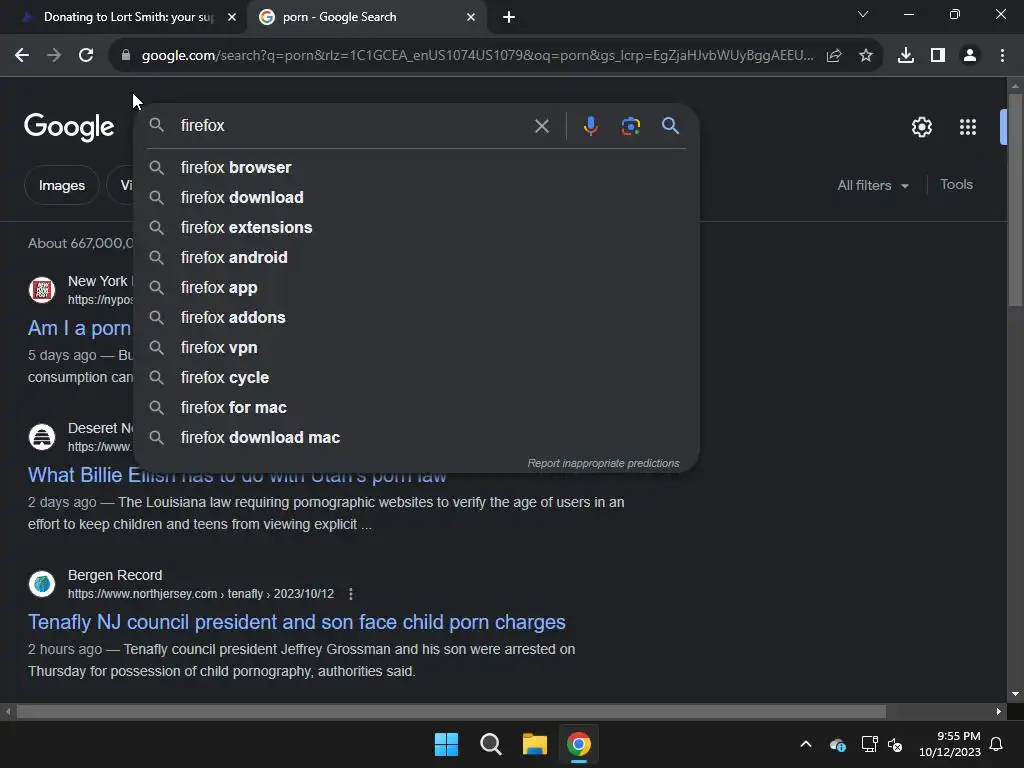The height and width of the screenshot is (768, 1024).
Task: Open the tab search dropdown arrow
Action: (x=863, y=14)
